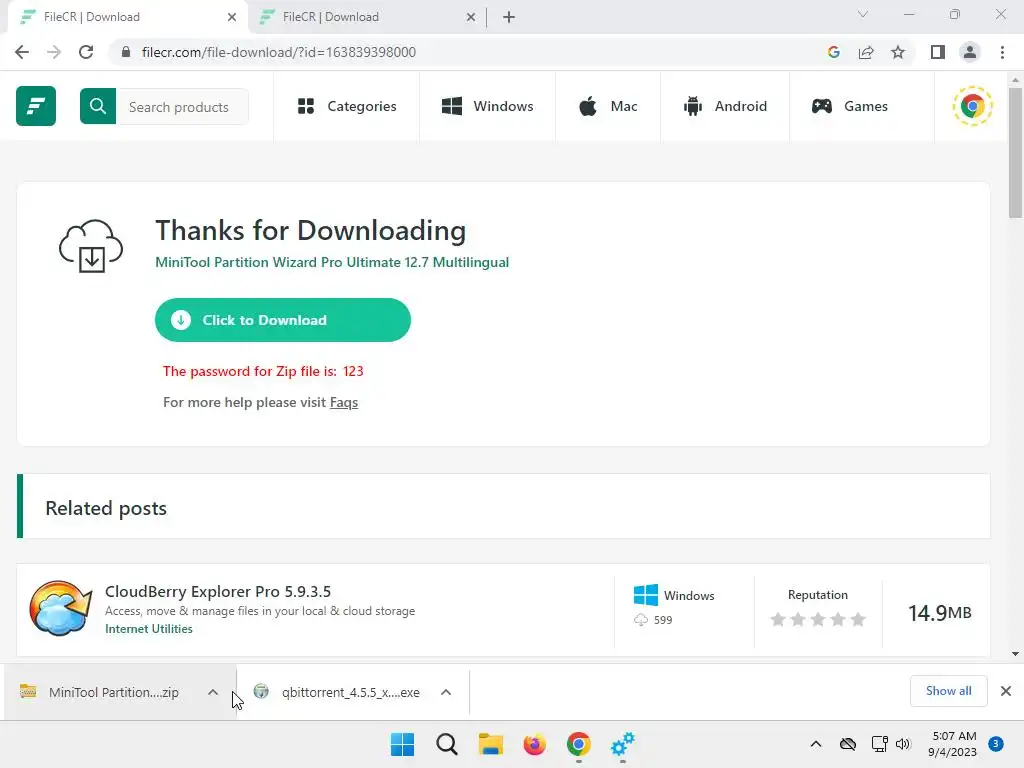Click the Chrome extension badge icon
Viewport: 1024px width, 768px height.
click(972, 106)
